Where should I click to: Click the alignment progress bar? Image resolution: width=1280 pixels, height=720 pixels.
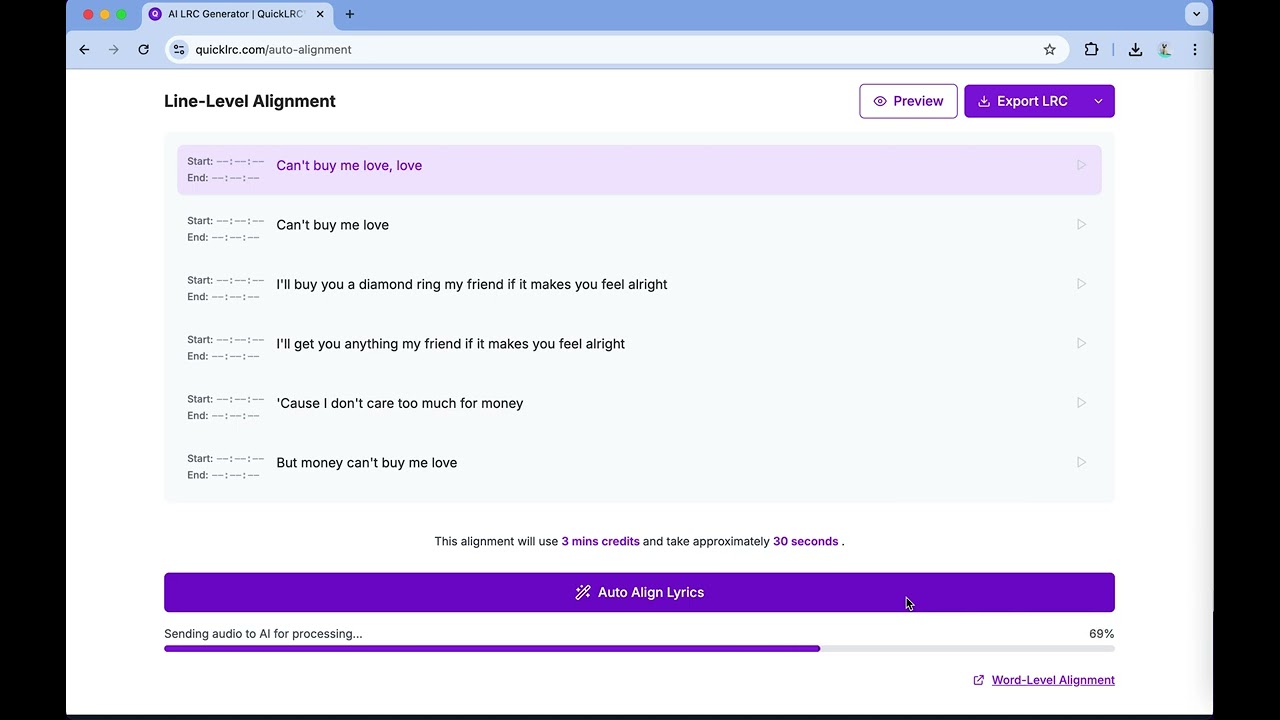coord(639,649)
